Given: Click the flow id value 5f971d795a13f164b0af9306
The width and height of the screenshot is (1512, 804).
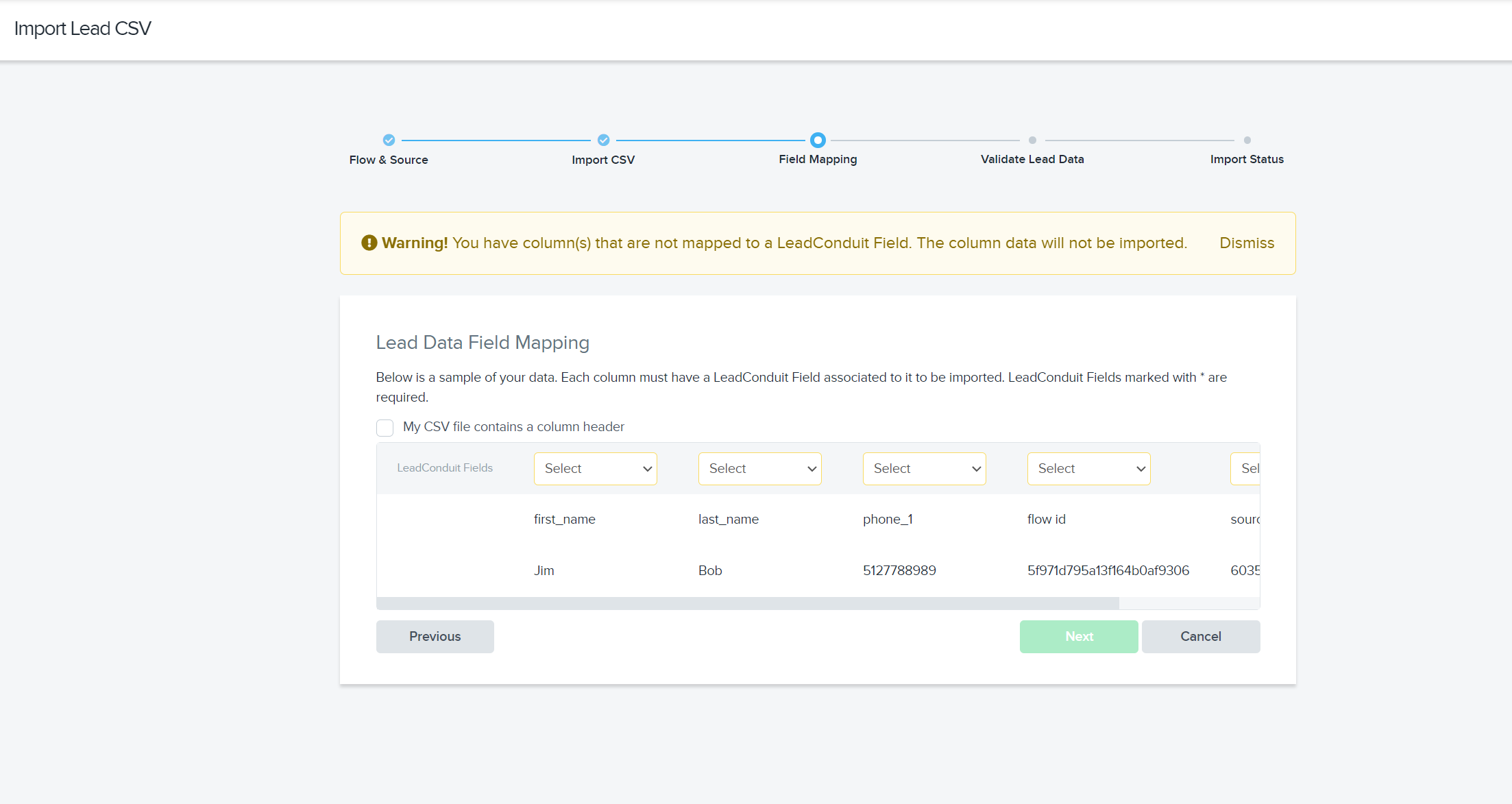Looking at the screenshot, I should pyautogui.click(x=1108, y=570).
